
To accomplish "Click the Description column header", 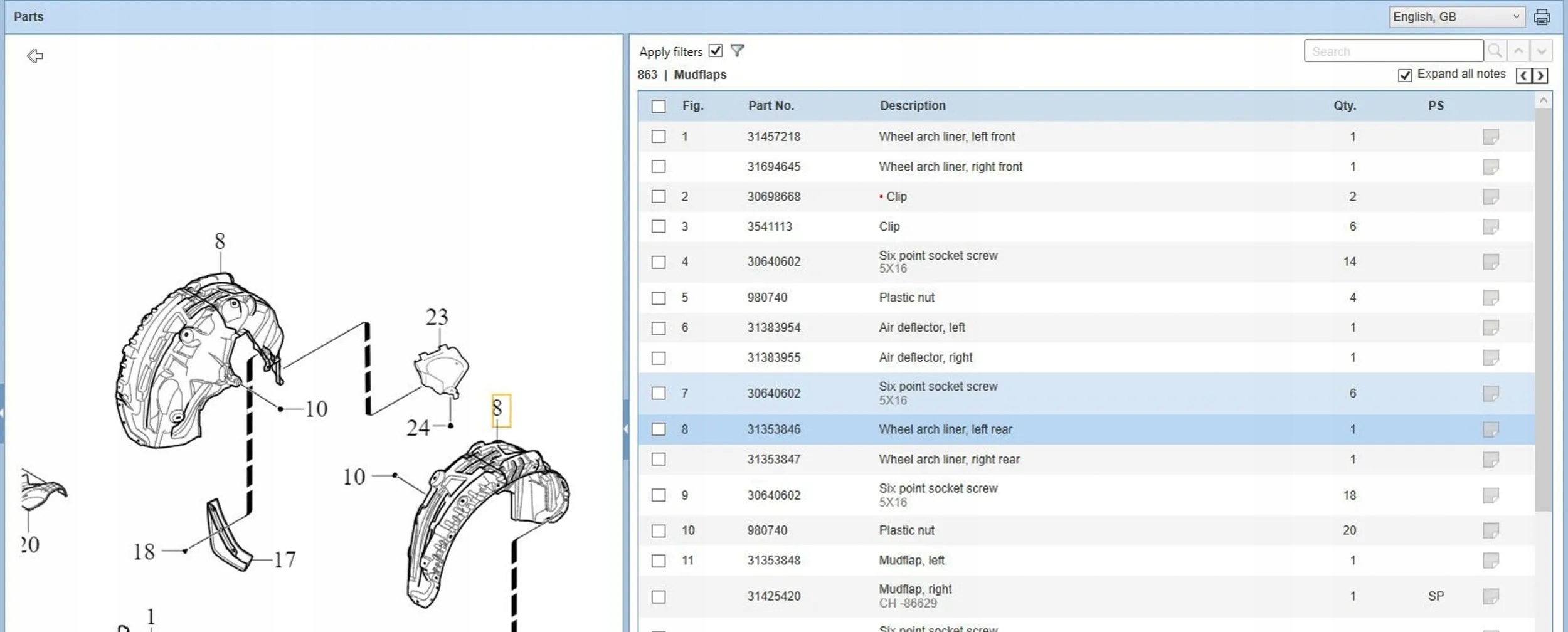I will click(912, 106).
